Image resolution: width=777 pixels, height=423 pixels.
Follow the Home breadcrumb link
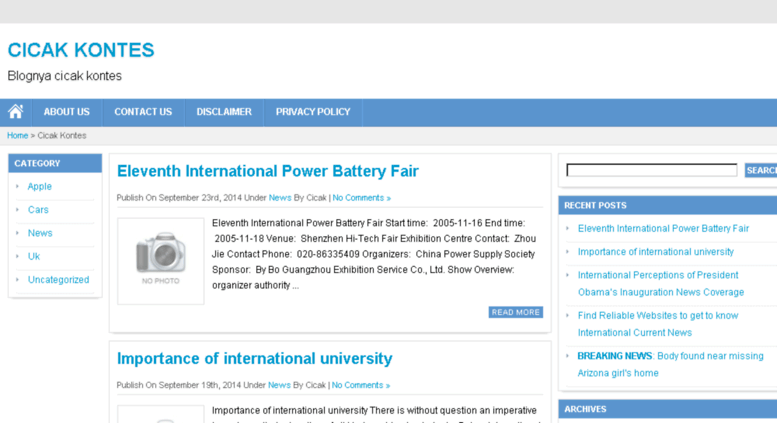tap(17, 135)
